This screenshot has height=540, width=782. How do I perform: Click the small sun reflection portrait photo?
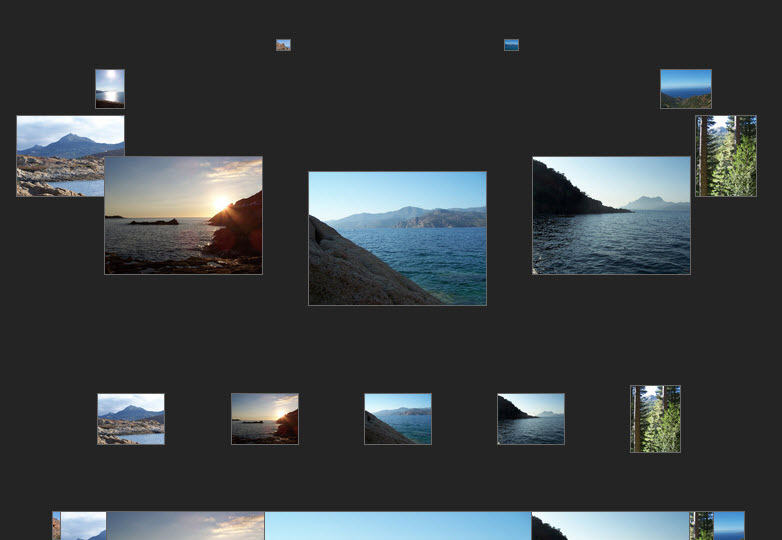pos(110,89)
